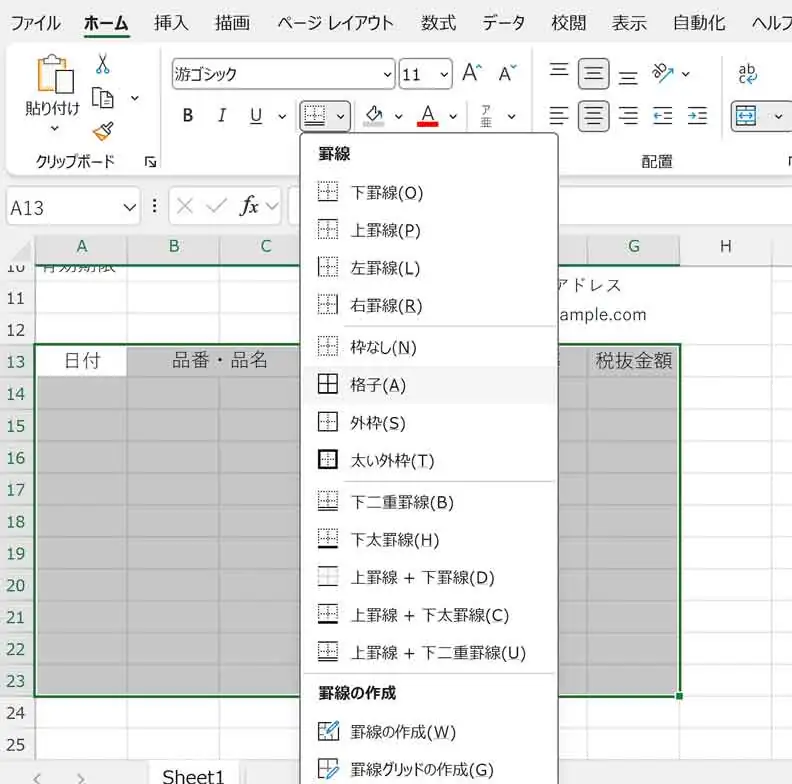Toggle italic formatting
The image size is (792, 784).
(222, 116)
